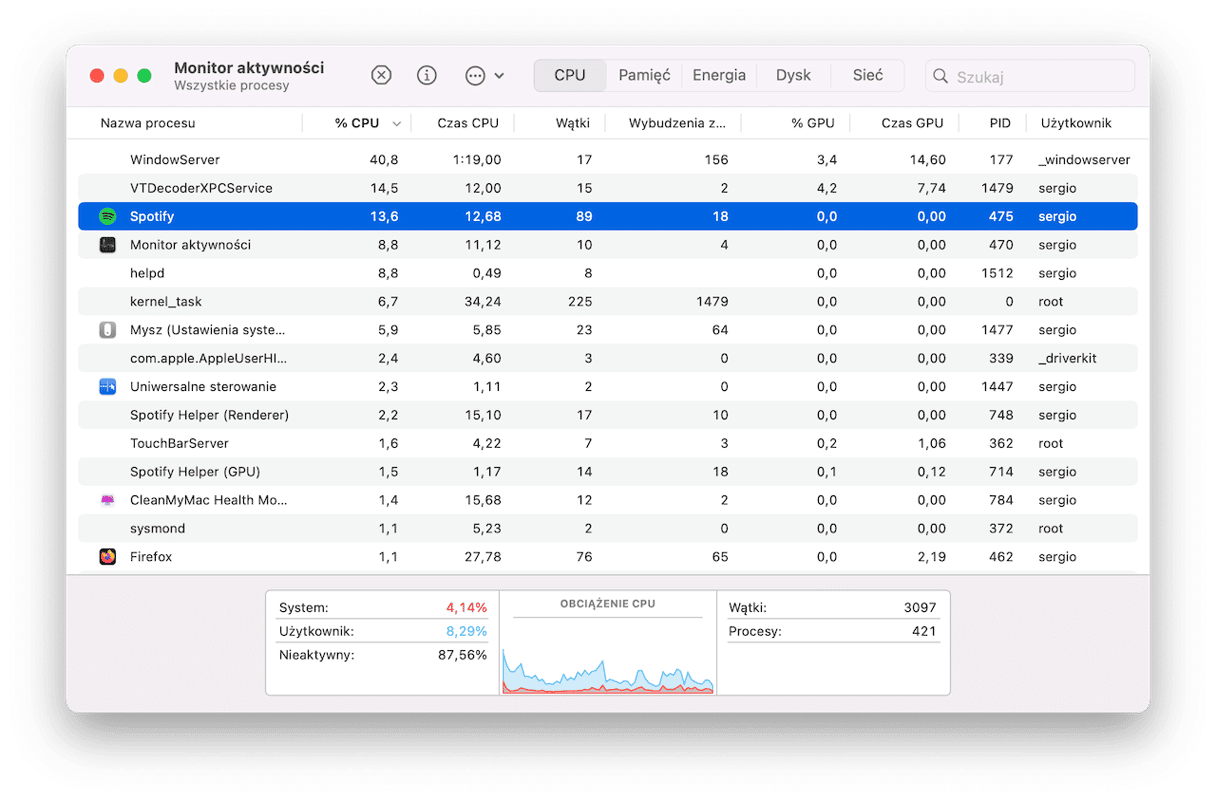Click the _driverkit user cell
The width and height of the screenshot is (1216, 800).
[1067, 358]
